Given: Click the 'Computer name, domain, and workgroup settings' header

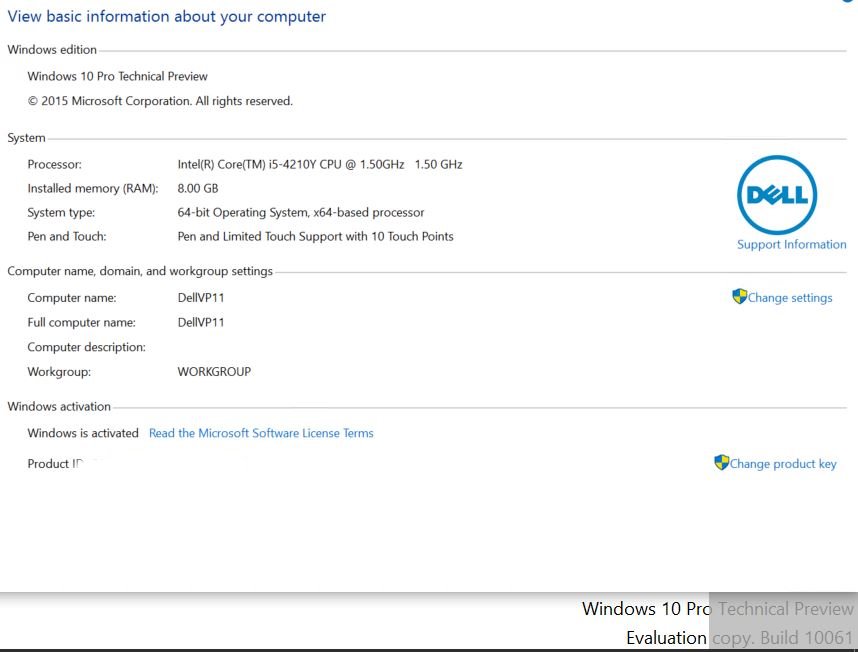Looking at the screenshot, I should (x=140, y=272).
